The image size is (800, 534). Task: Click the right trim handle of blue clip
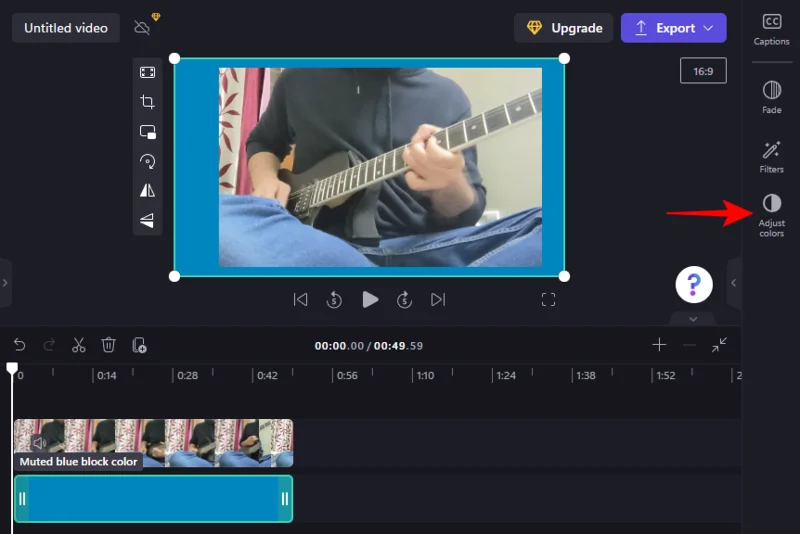point(285,499)
